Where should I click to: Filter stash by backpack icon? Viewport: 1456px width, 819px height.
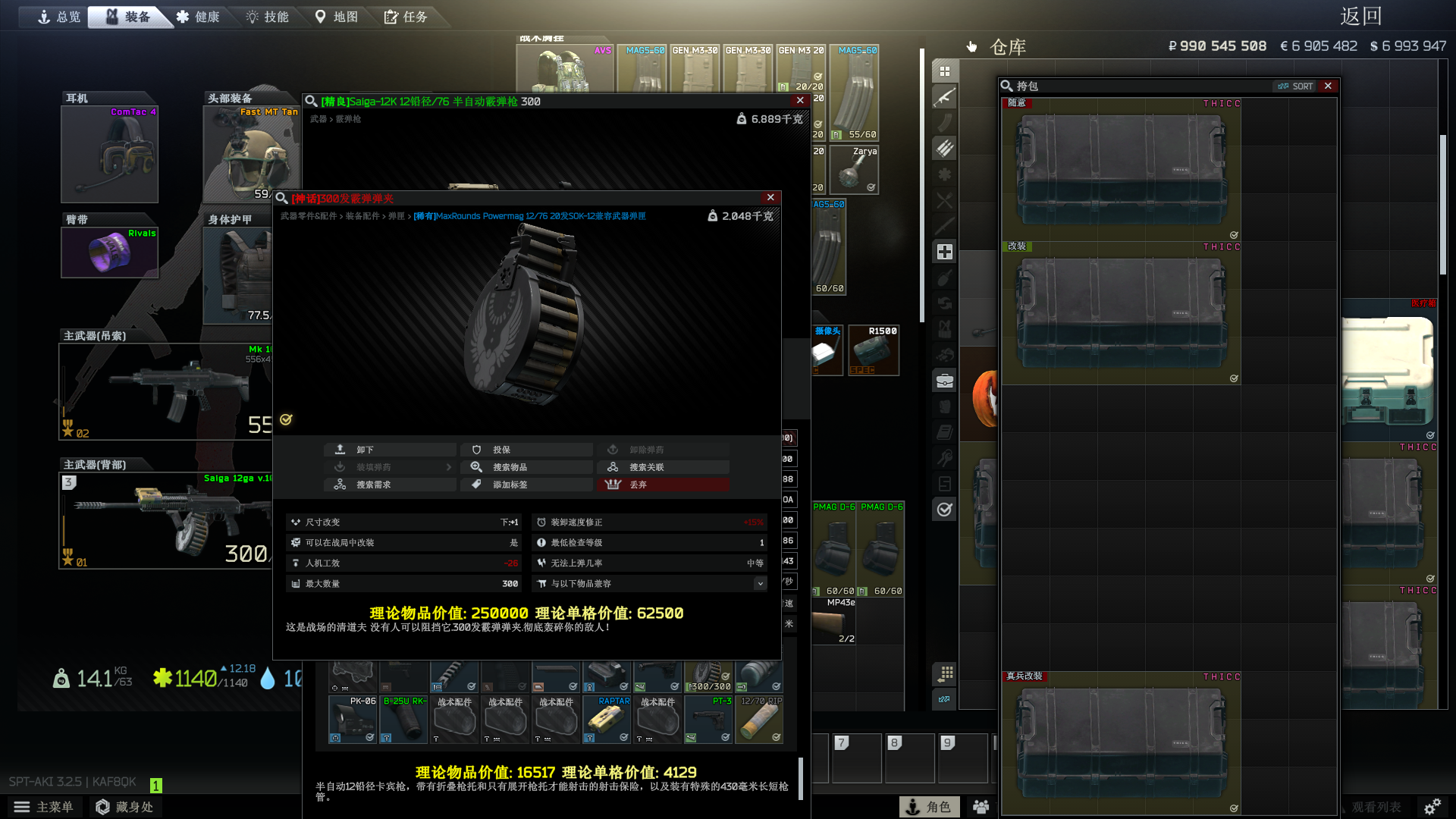point(945,406)
